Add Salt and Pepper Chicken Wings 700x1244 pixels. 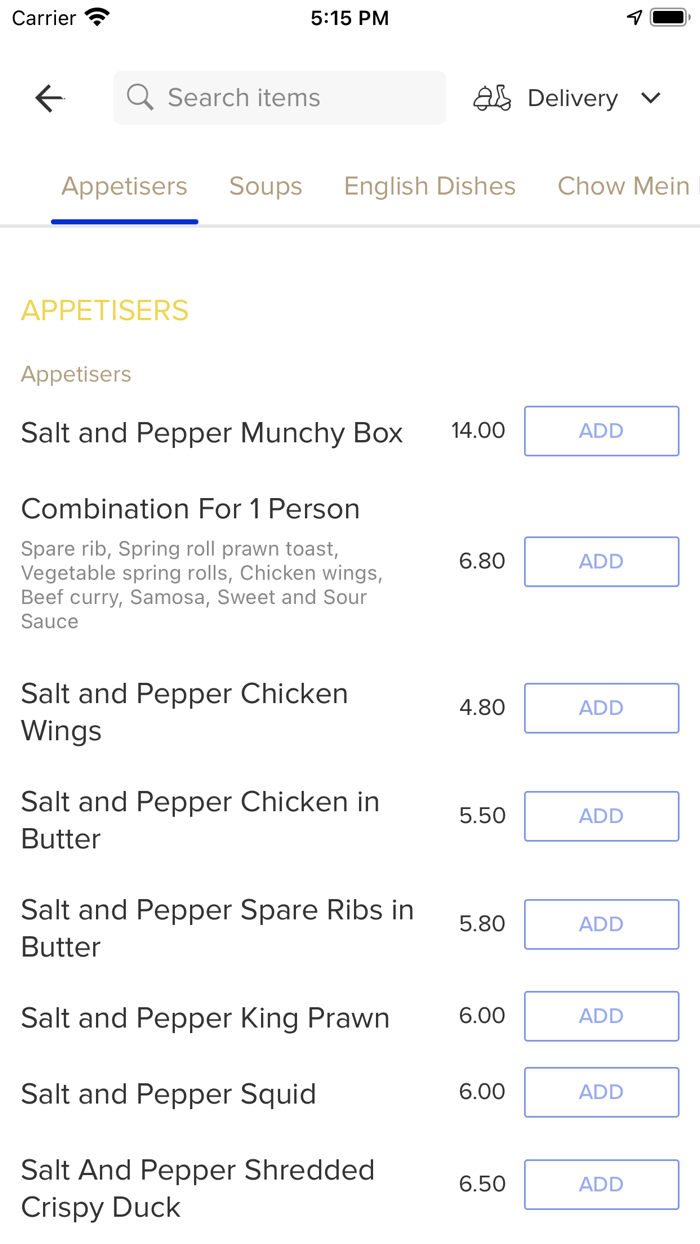point(601,708)
